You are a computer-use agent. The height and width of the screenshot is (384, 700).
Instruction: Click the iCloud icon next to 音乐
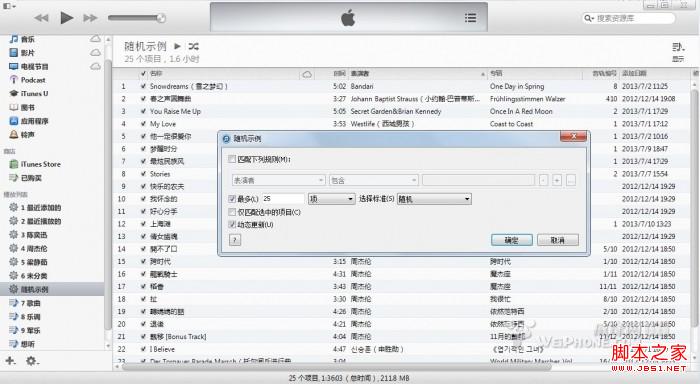click(x=96, y=39)
